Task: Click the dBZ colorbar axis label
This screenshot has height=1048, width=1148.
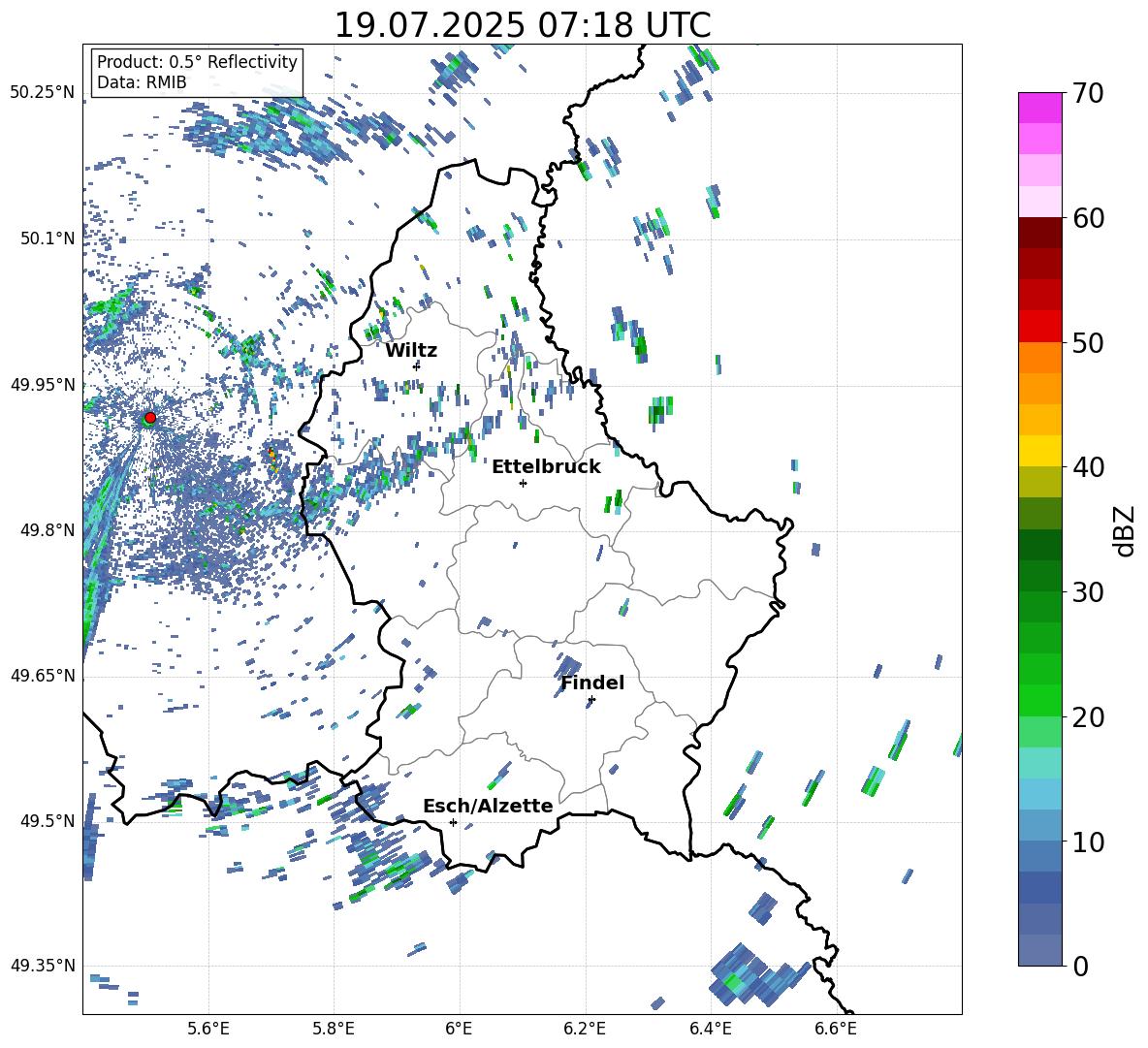Action: 1126,530
